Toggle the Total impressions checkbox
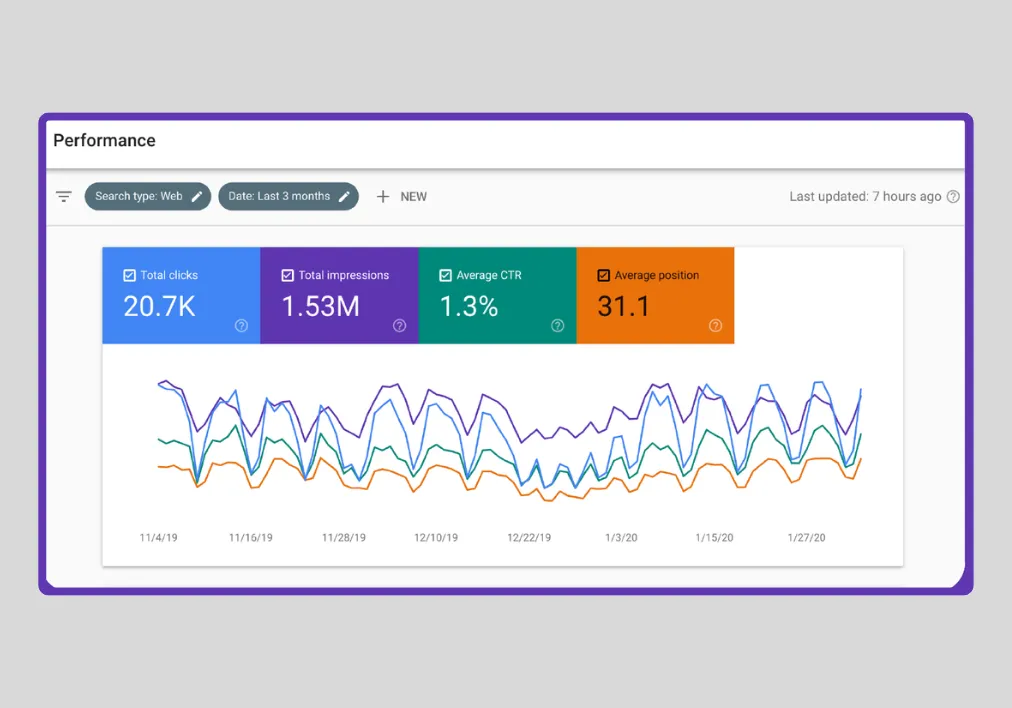This screenshot has width=1012, height=708. coord(287,275)
